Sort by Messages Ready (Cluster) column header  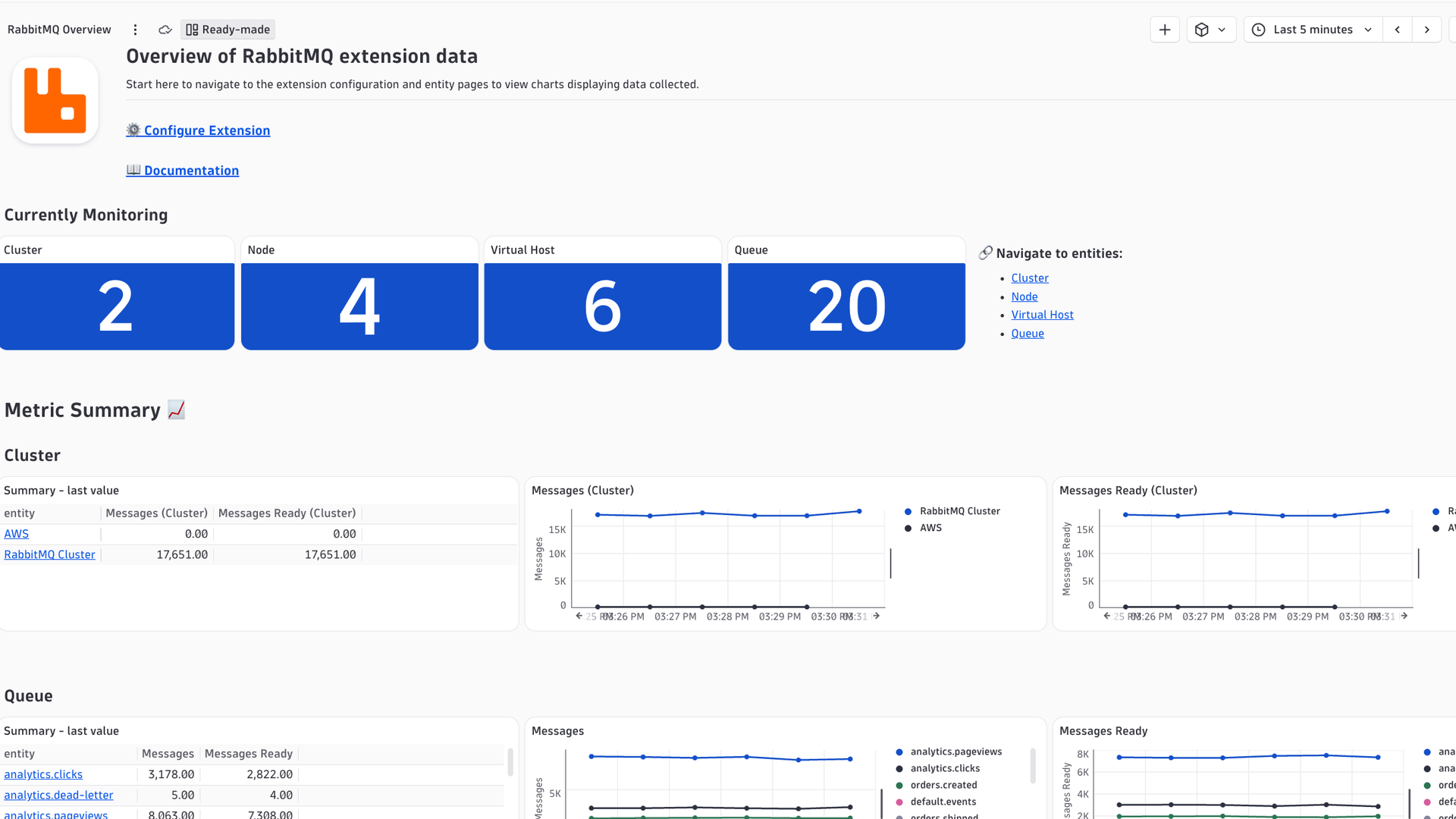pyautogui.click(x=287, y=513)
